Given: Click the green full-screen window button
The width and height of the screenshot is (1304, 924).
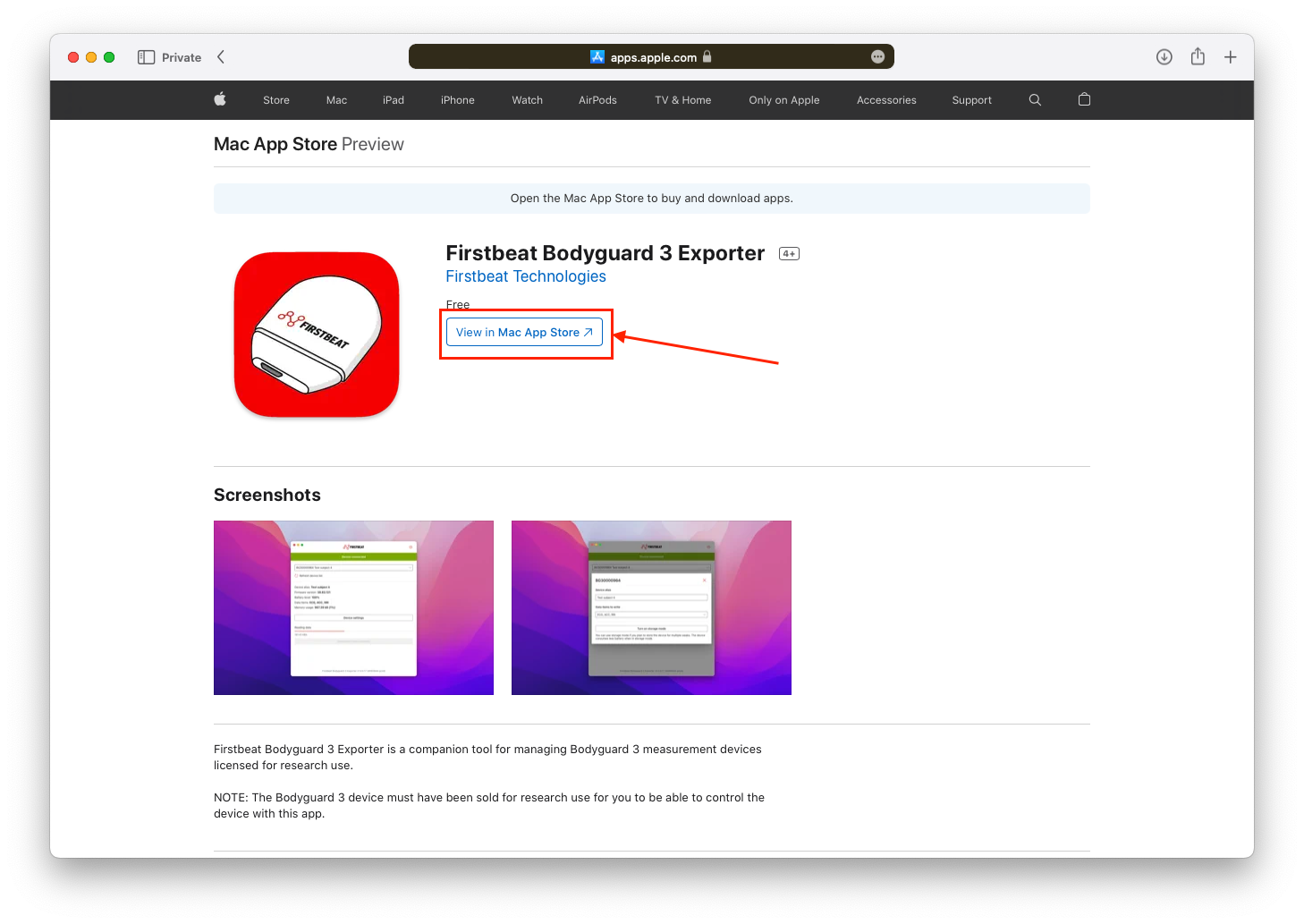Looking at the screenshot, I should (109, 57).
